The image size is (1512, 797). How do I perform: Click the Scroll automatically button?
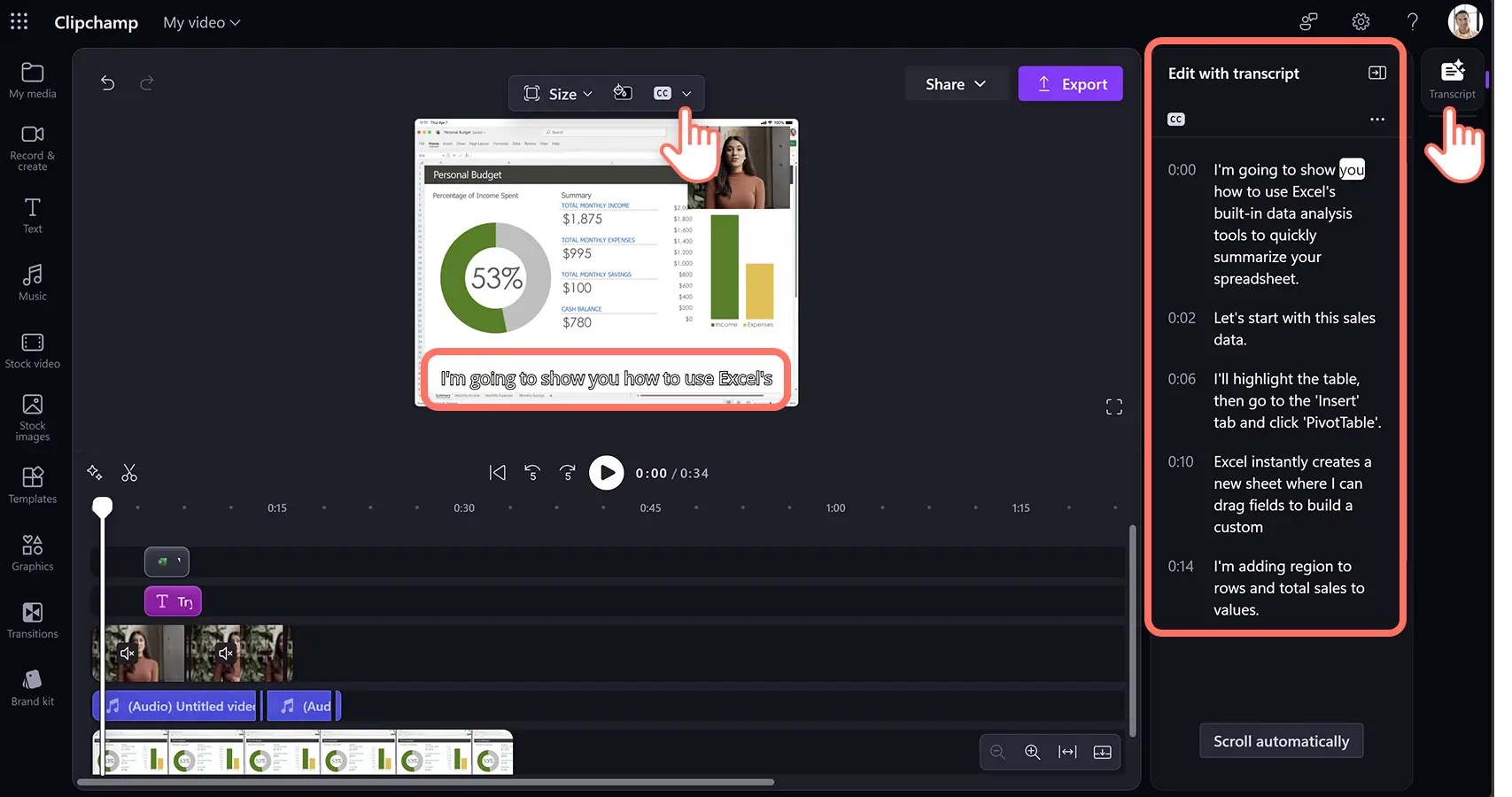click(x=1281, y=741)
